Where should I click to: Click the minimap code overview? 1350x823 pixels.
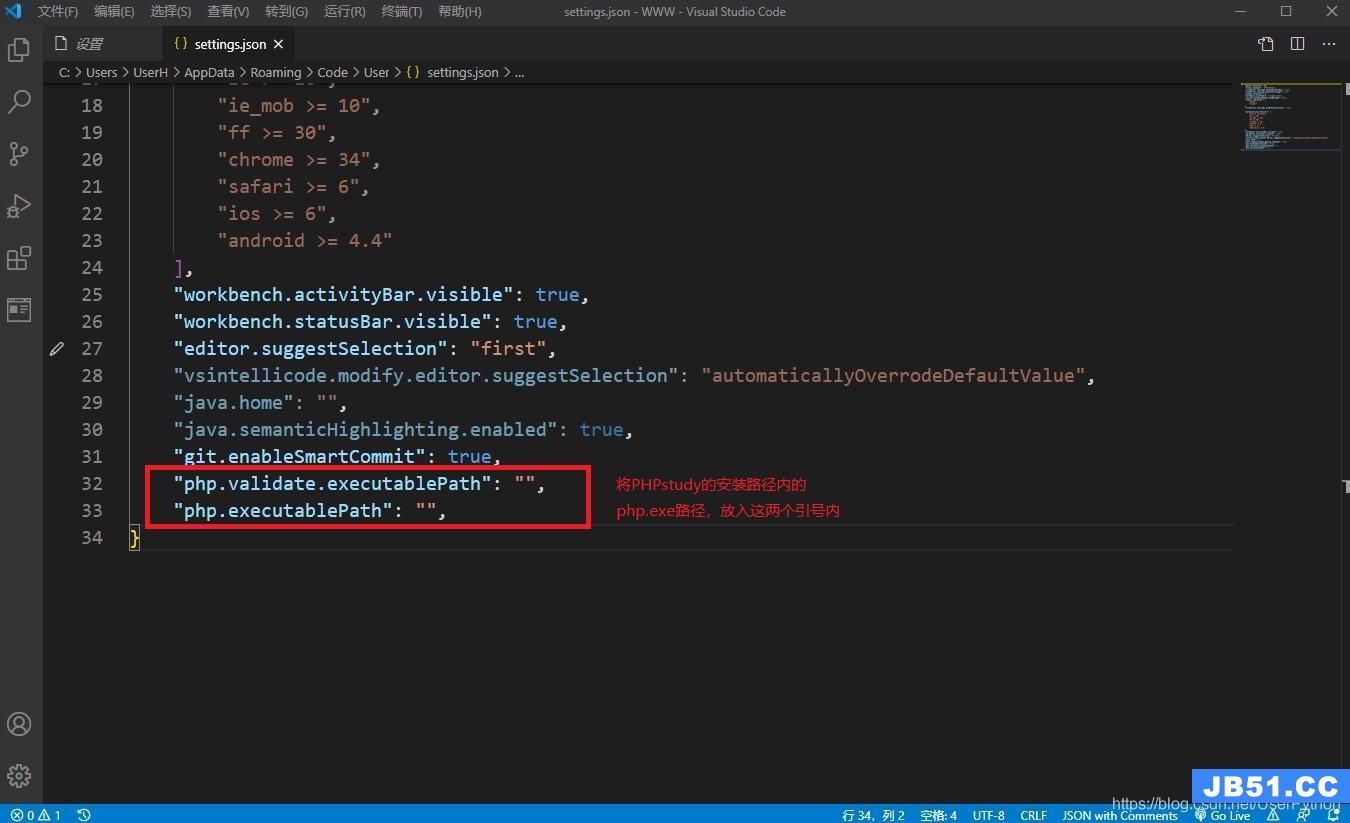coord(1290,117)
